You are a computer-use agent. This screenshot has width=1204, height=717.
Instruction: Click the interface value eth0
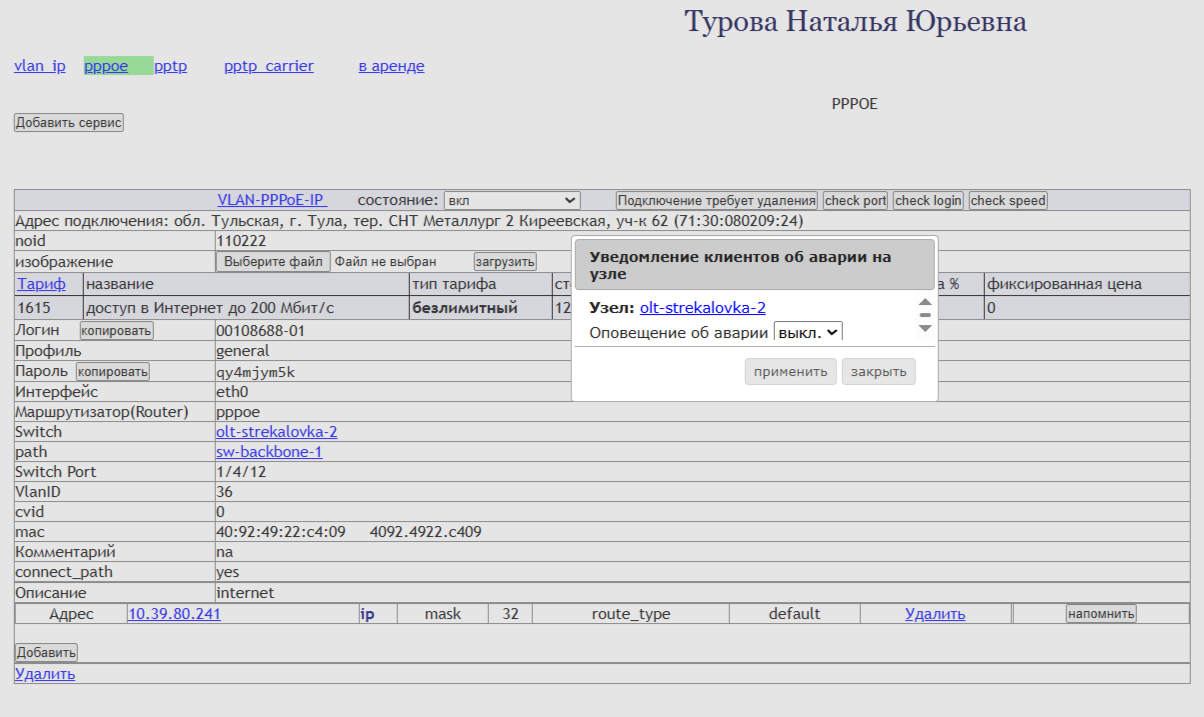(232, 392)
